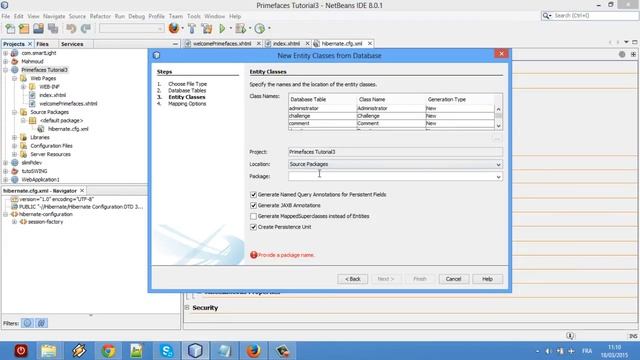Click the second Navigator filter icon
This screenshot has width=640, height=360.
point(41,323)
